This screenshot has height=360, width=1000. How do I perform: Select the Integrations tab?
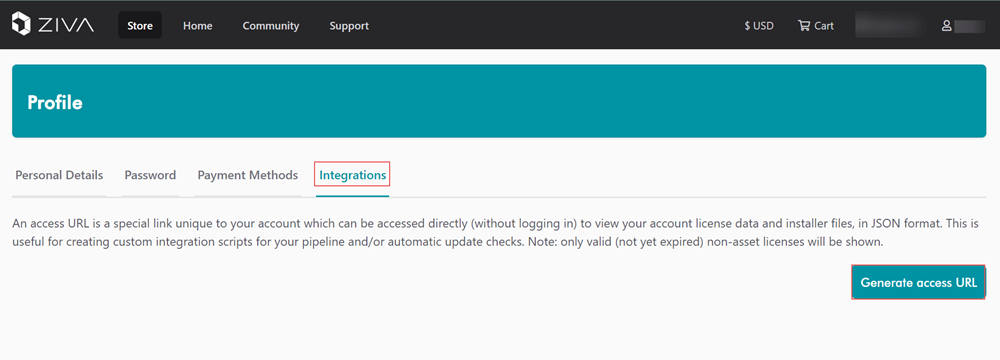click(353, 175)
